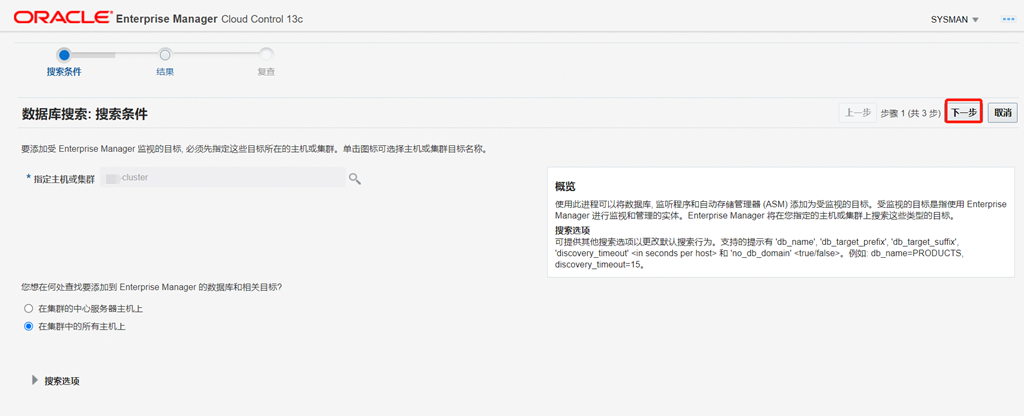Open the accessibility menu dots icon
1024x416 pixels.
[1008, 19]
